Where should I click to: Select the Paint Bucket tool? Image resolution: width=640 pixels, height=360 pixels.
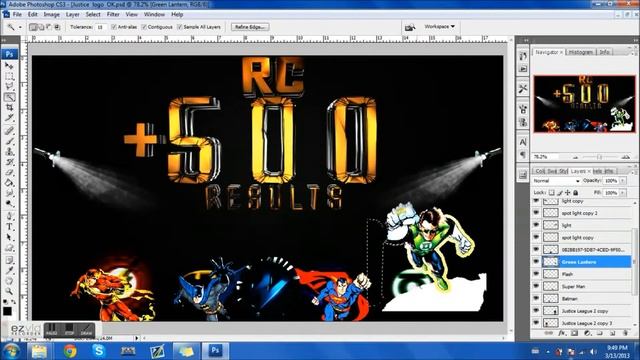(x=9, y=183)
